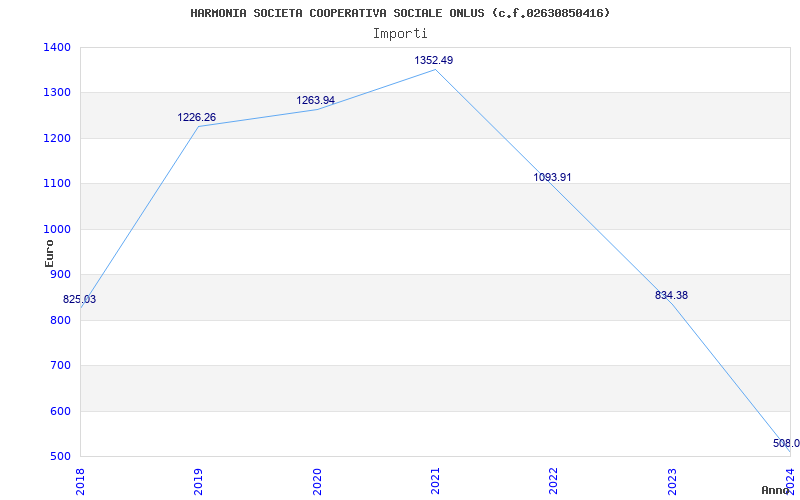Image resolution: width=800 pixels, height=500 pixels.
Task: Click the x-axis year 2018
Action: click(x=80, y=482)
